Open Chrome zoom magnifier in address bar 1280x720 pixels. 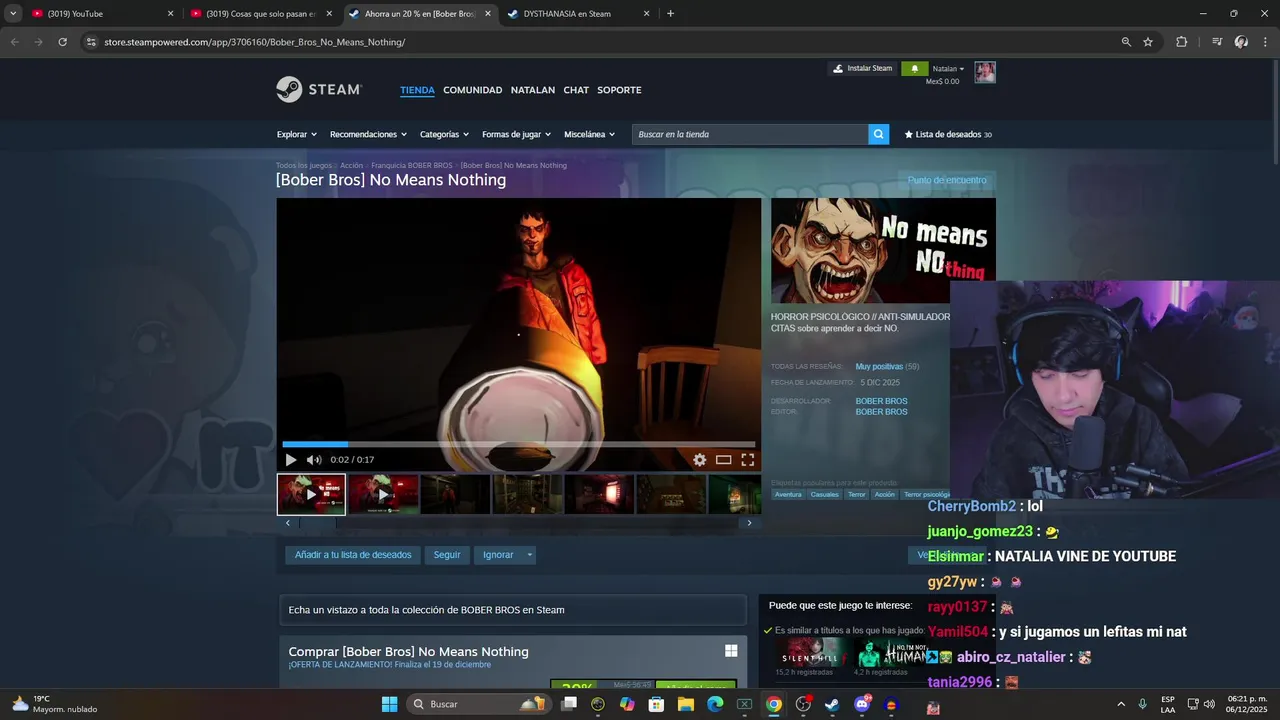click(1126, 42)
